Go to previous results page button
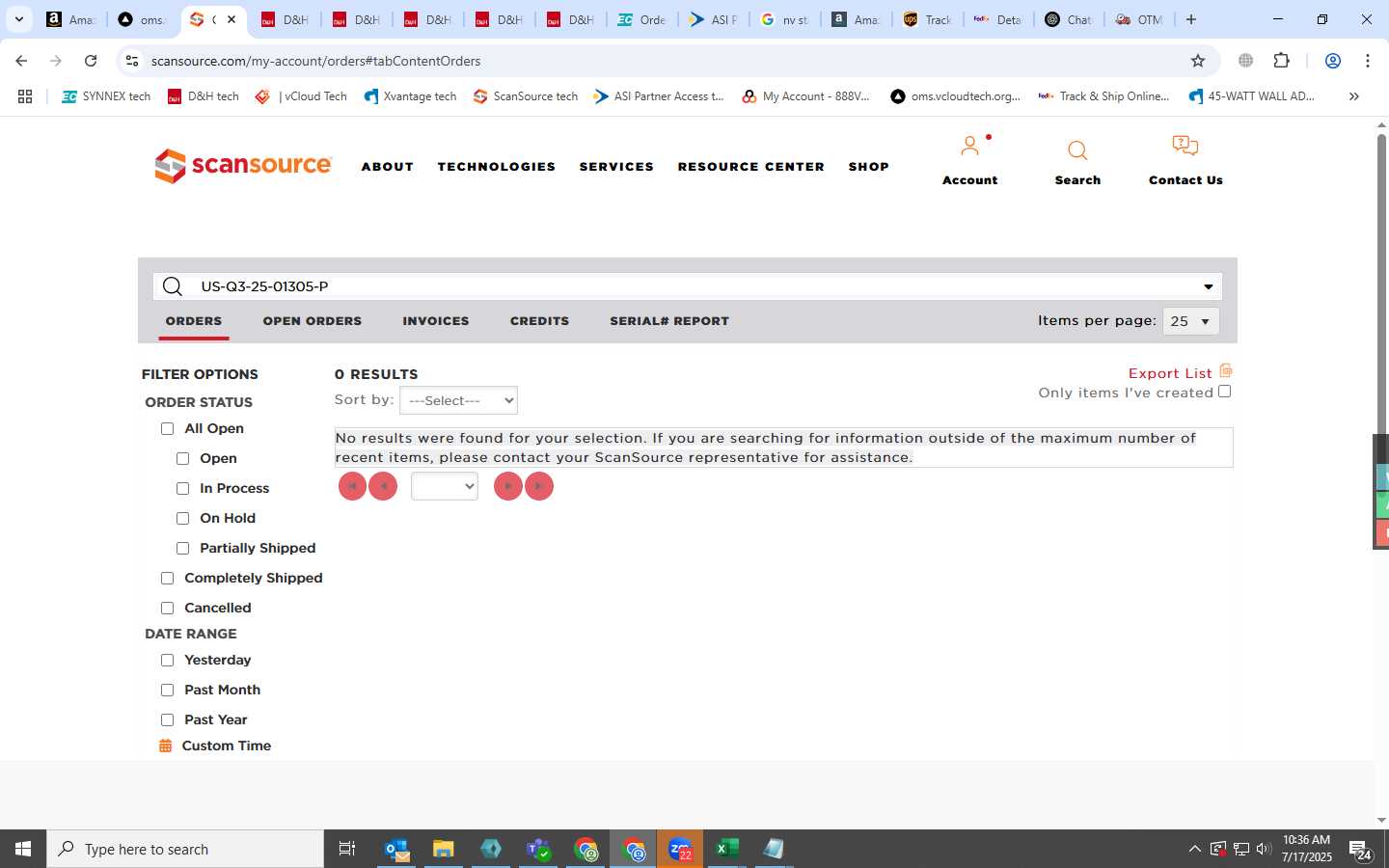The image size is (1389, 868). coord(383,486)
